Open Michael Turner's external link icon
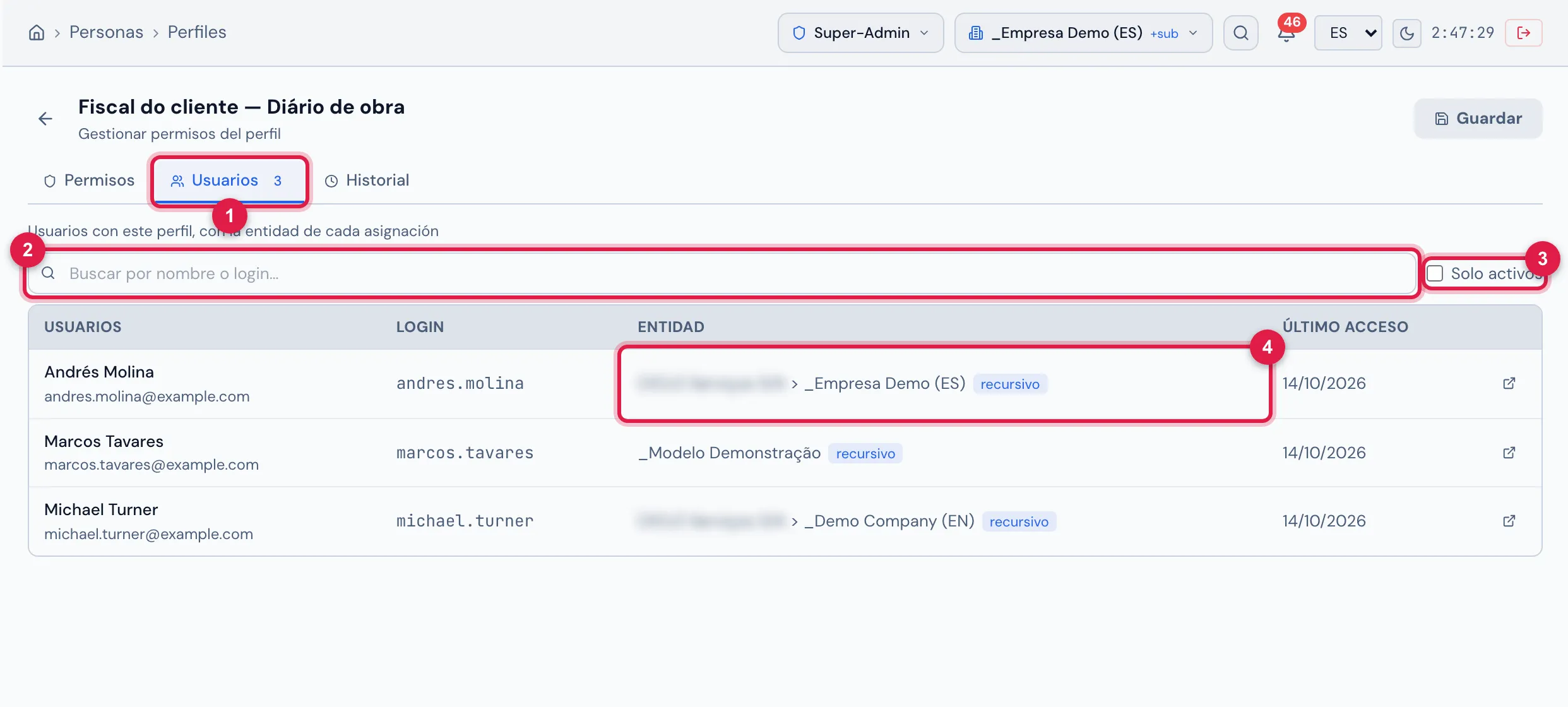 click(1509, 521)
